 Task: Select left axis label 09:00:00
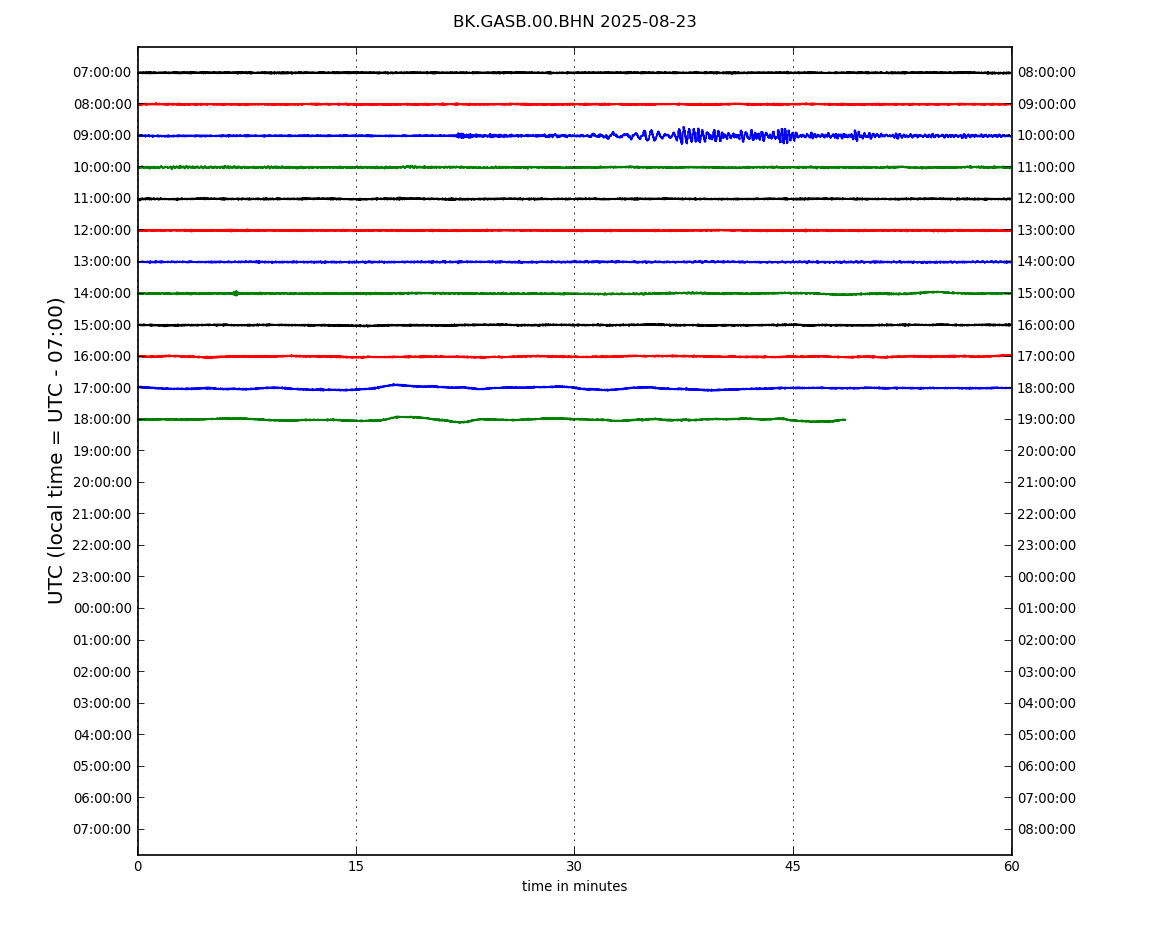(103, 136)
